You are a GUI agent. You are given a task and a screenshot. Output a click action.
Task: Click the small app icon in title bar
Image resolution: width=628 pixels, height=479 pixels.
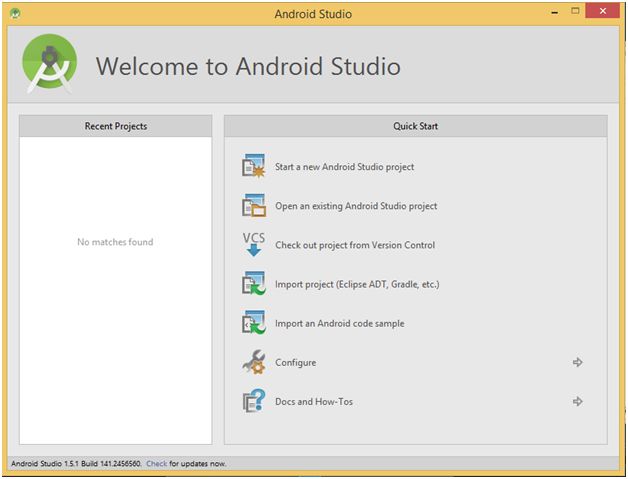point(15,14)
